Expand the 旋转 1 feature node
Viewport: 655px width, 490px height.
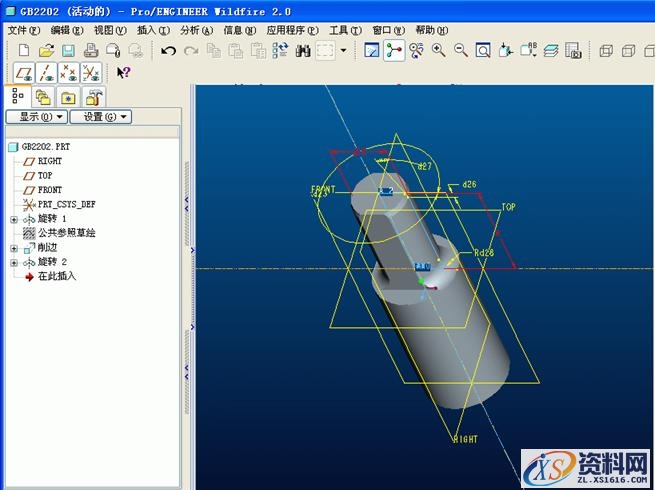click(14, 219)
